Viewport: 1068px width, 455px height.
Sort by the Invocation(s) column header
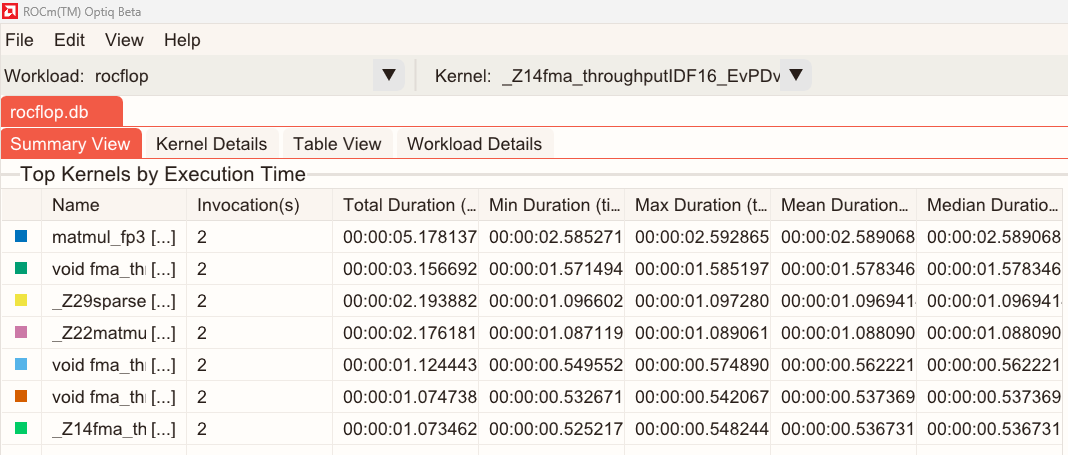248,205
